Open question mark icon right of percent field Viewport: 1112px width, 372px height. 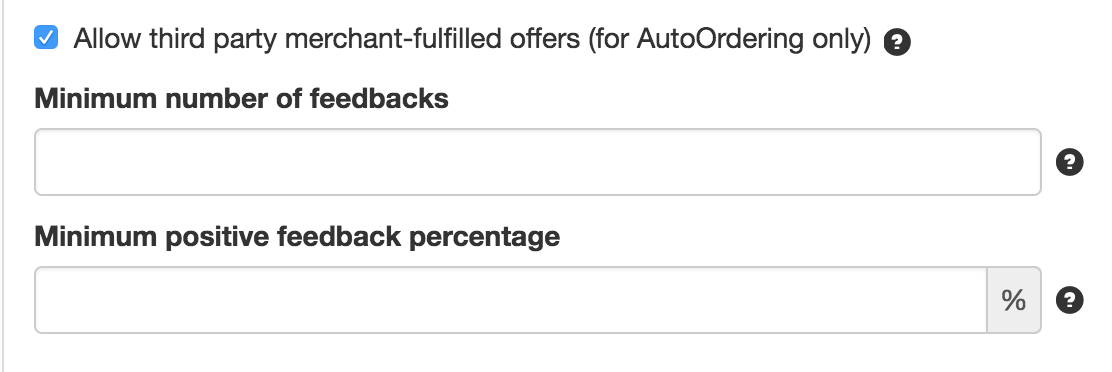pos(1069,300)
